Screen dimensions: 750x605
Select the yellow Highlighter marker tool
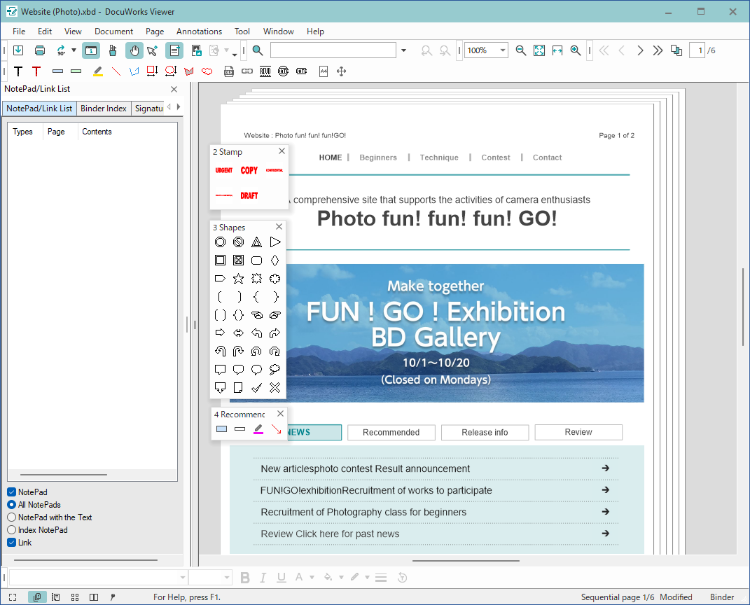(98, 71)
